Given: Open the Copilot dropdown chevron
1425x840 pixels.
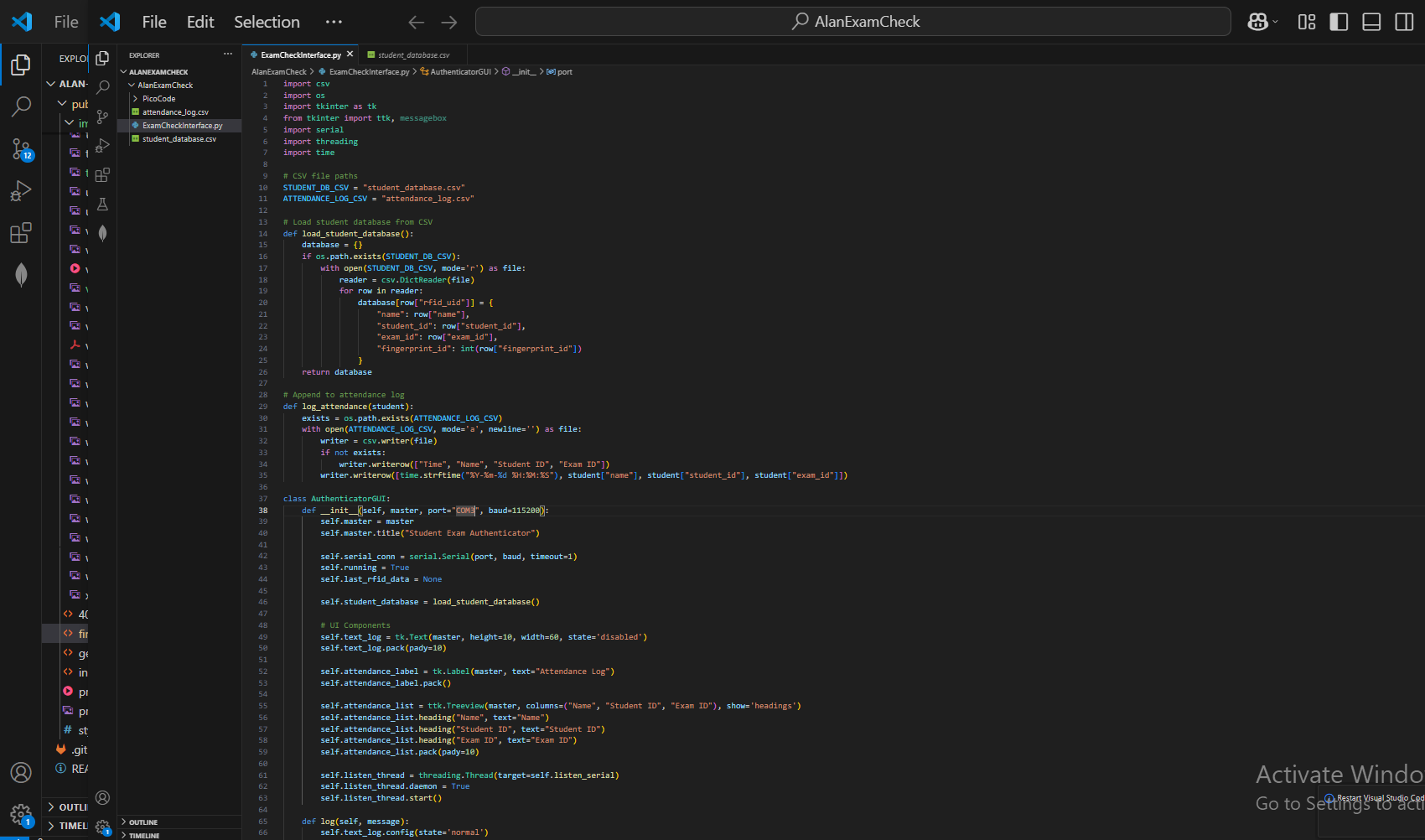Looking at the screenshot, I should pos(1276,22).
